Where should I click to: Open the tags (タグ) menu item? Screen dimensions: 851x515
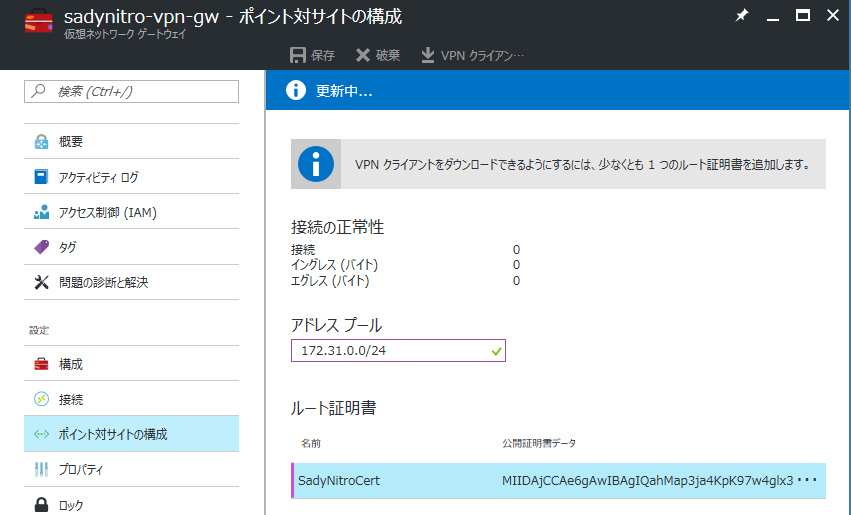click(x=131, y=247)
